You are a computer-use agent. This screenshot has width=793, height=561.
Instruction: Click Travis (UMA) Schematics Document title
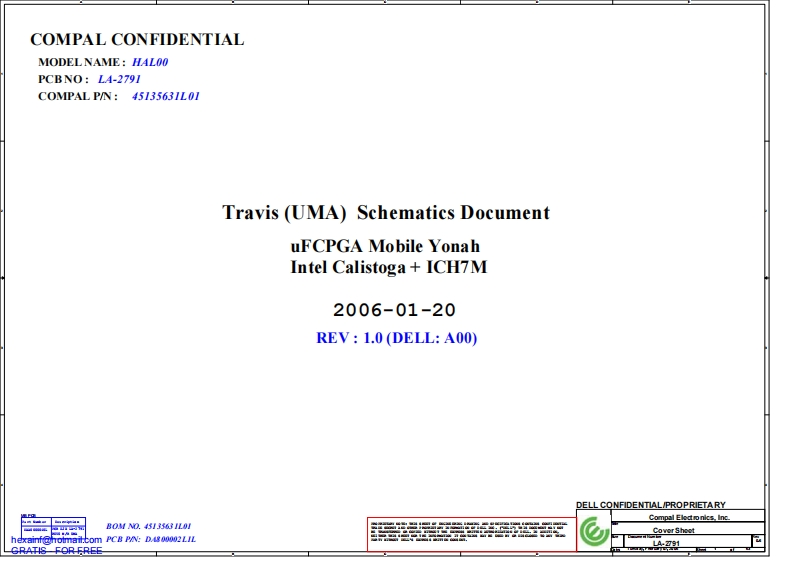click(386, 212)
